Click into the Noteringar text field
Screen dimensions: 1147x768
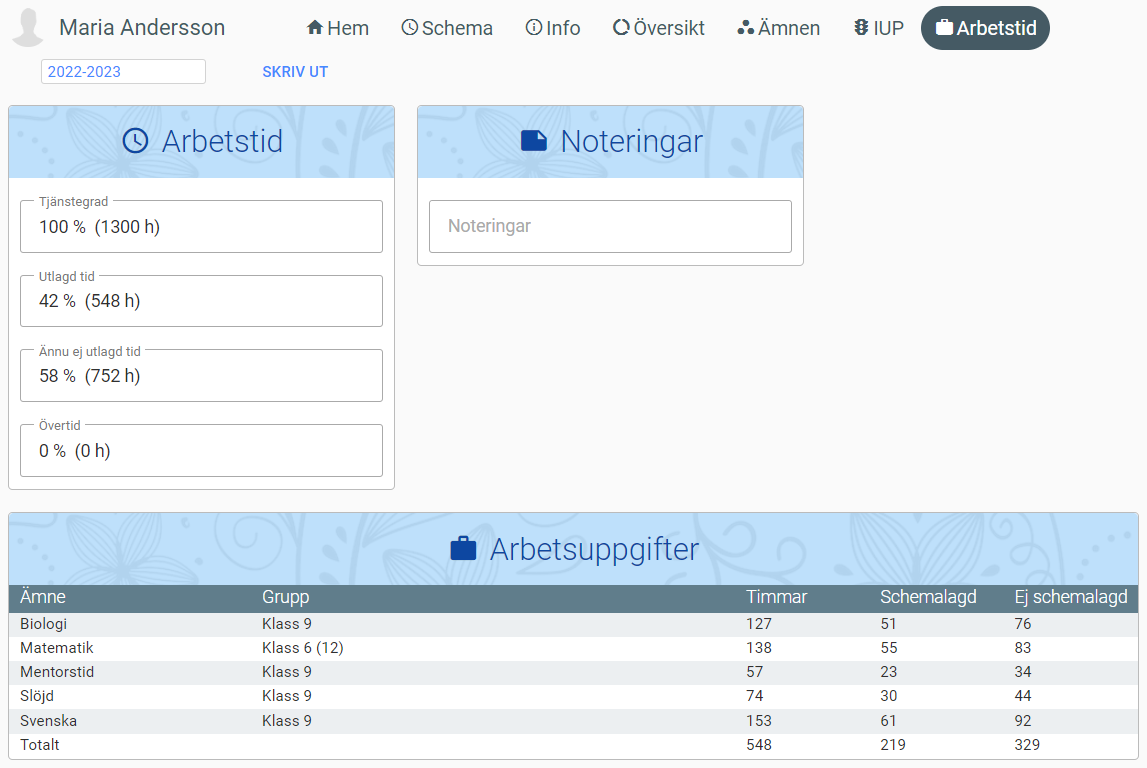[610, 227]
